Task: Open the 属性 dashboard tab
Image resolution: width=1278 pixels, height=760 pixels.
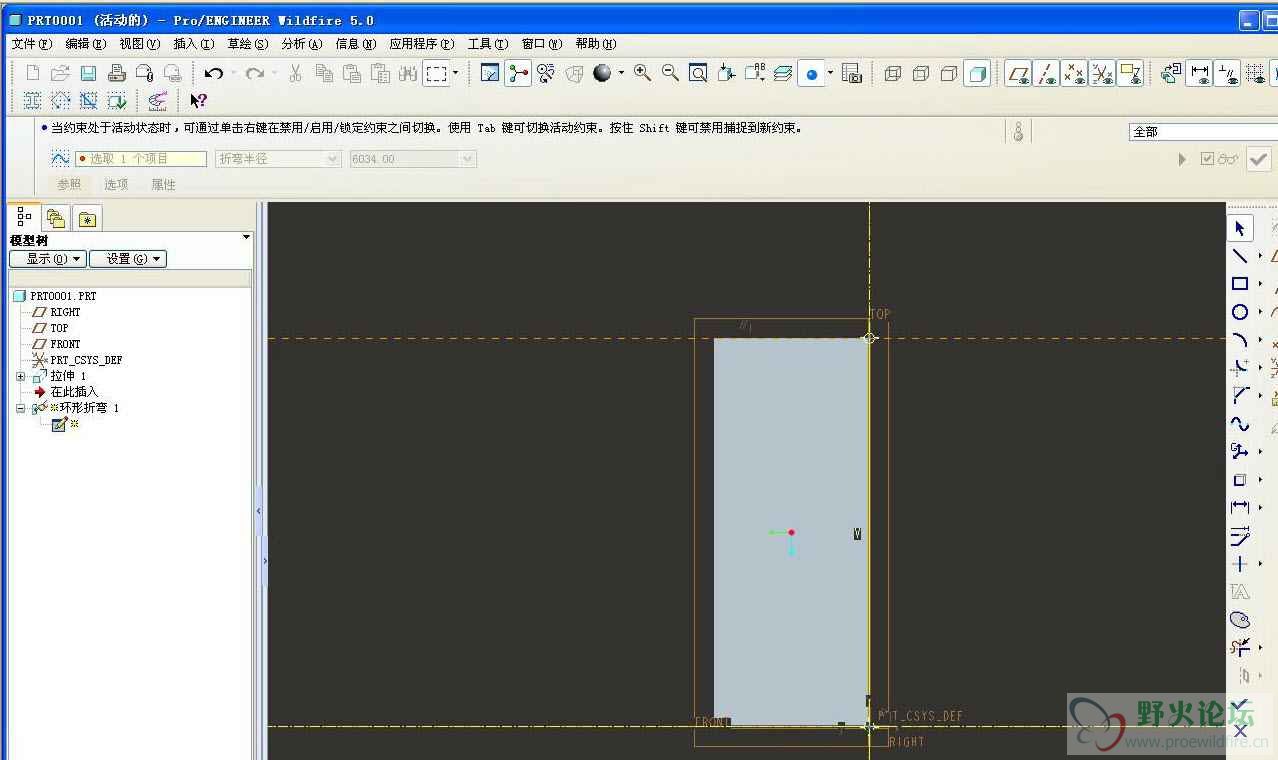Action: (163, 185)
